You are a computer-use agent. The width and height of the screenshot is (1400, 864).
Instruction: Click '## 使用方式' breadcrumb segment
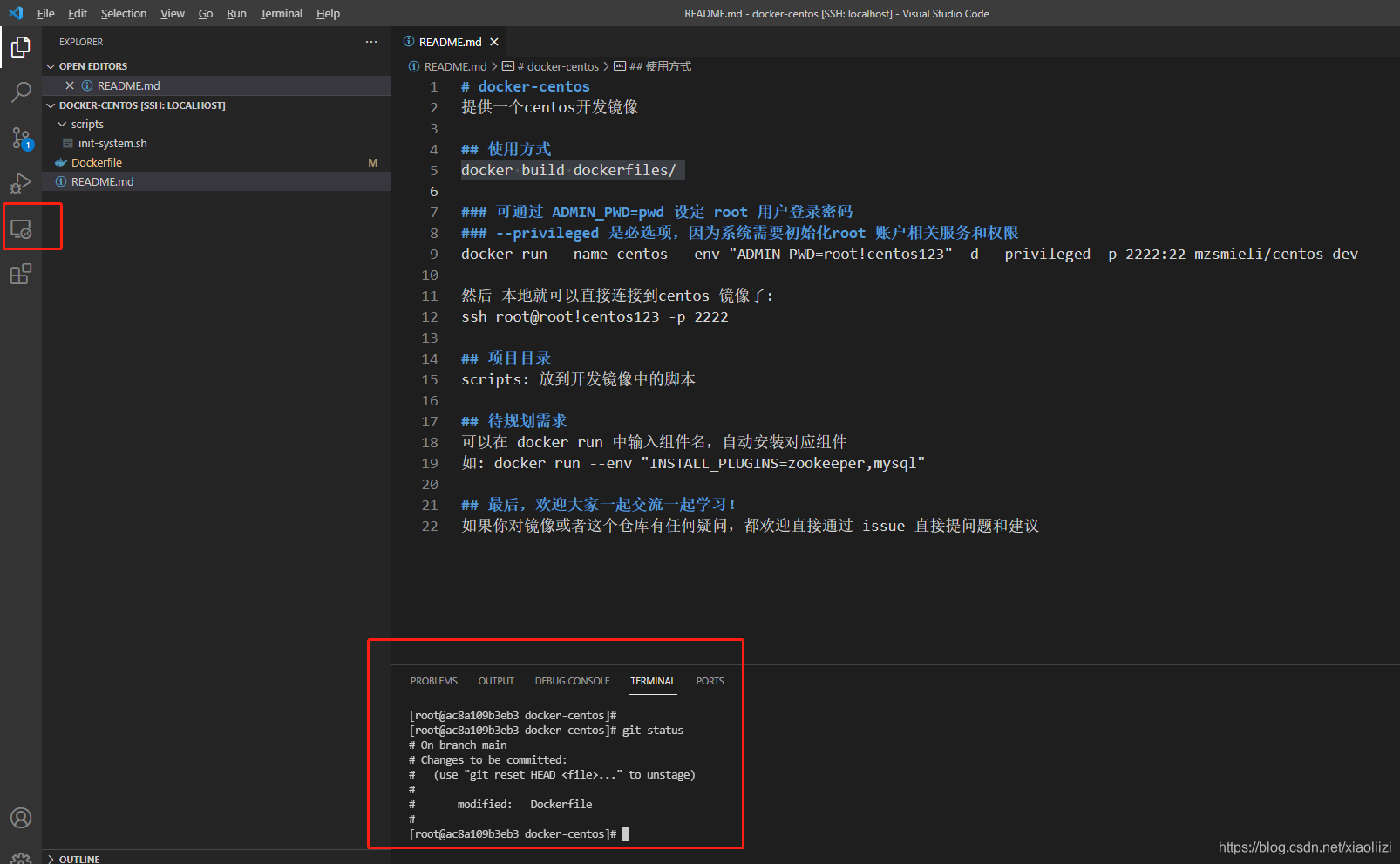pos(660,66)
